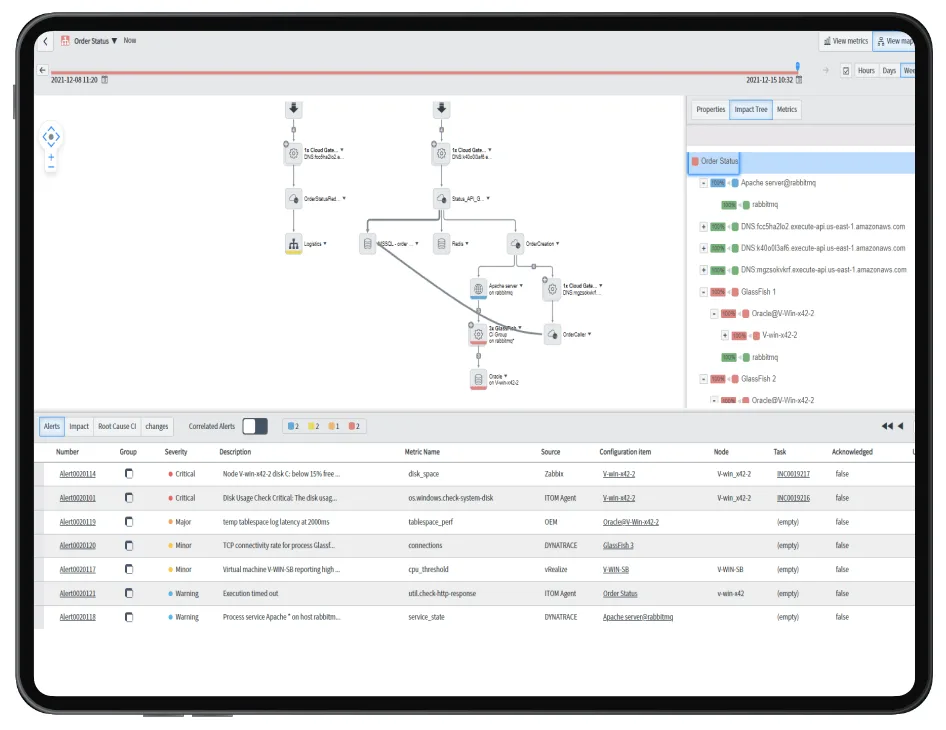The image size is (946, 730).
Task: Click the View metrics button
Action: 845,41
